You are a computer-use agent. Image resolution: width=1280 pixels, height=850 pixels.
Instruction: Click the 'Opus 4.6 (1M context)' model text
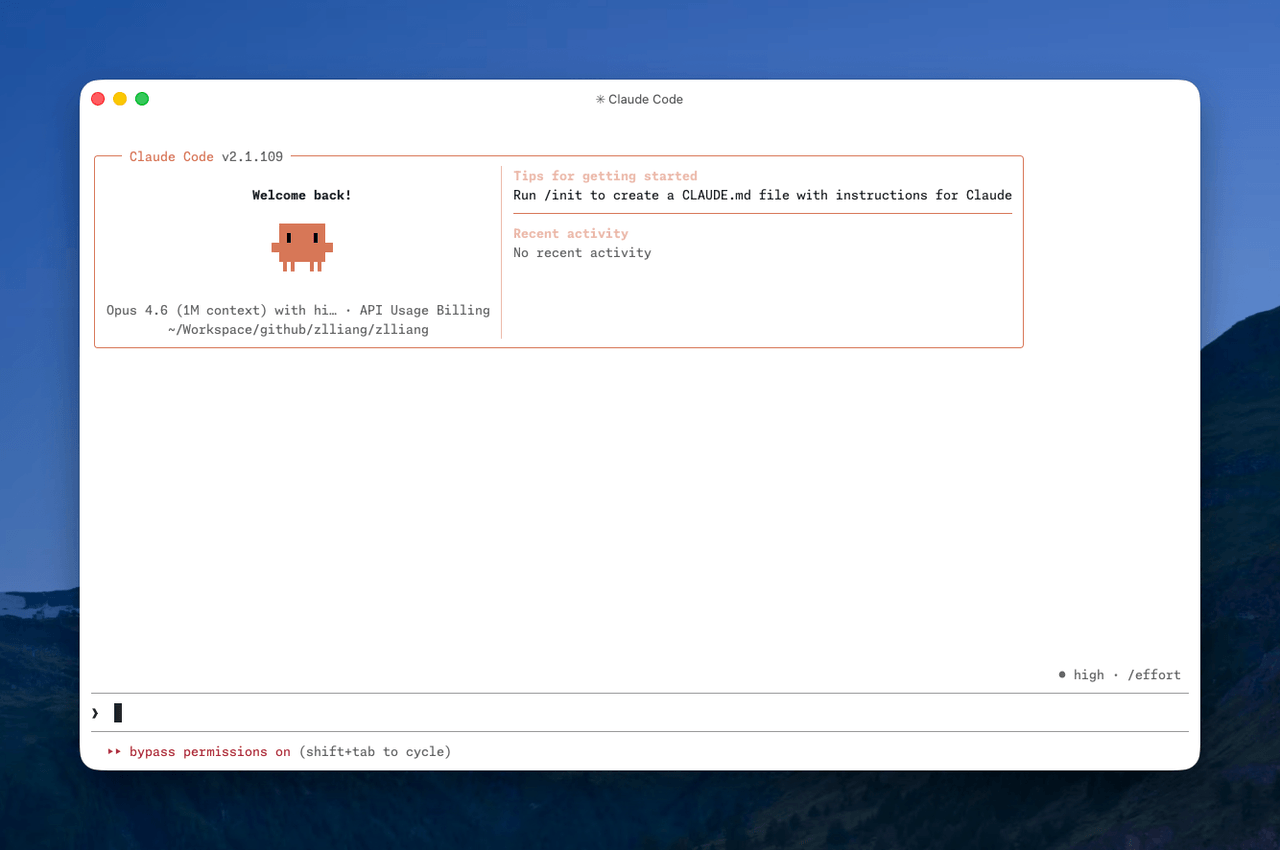(187, 310)
